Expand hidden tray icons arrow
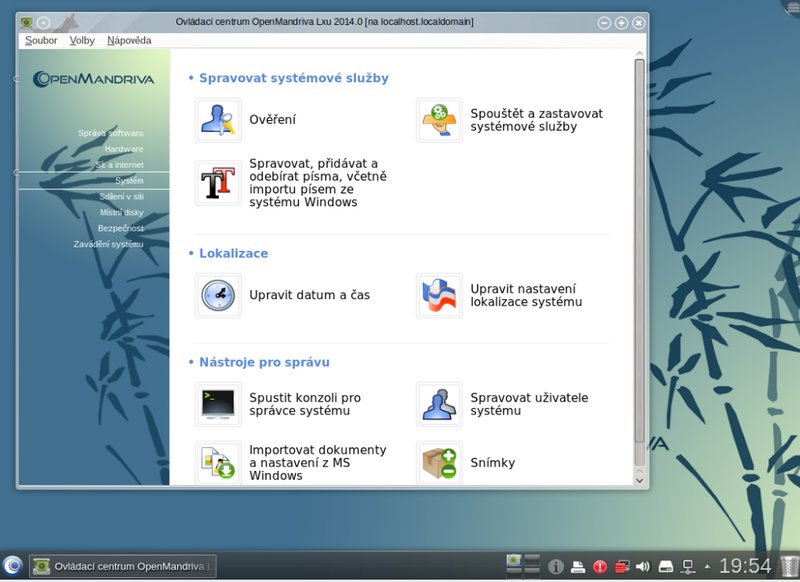Image resolution: width=800 pixels, height=582 pixels. point(707,566)
